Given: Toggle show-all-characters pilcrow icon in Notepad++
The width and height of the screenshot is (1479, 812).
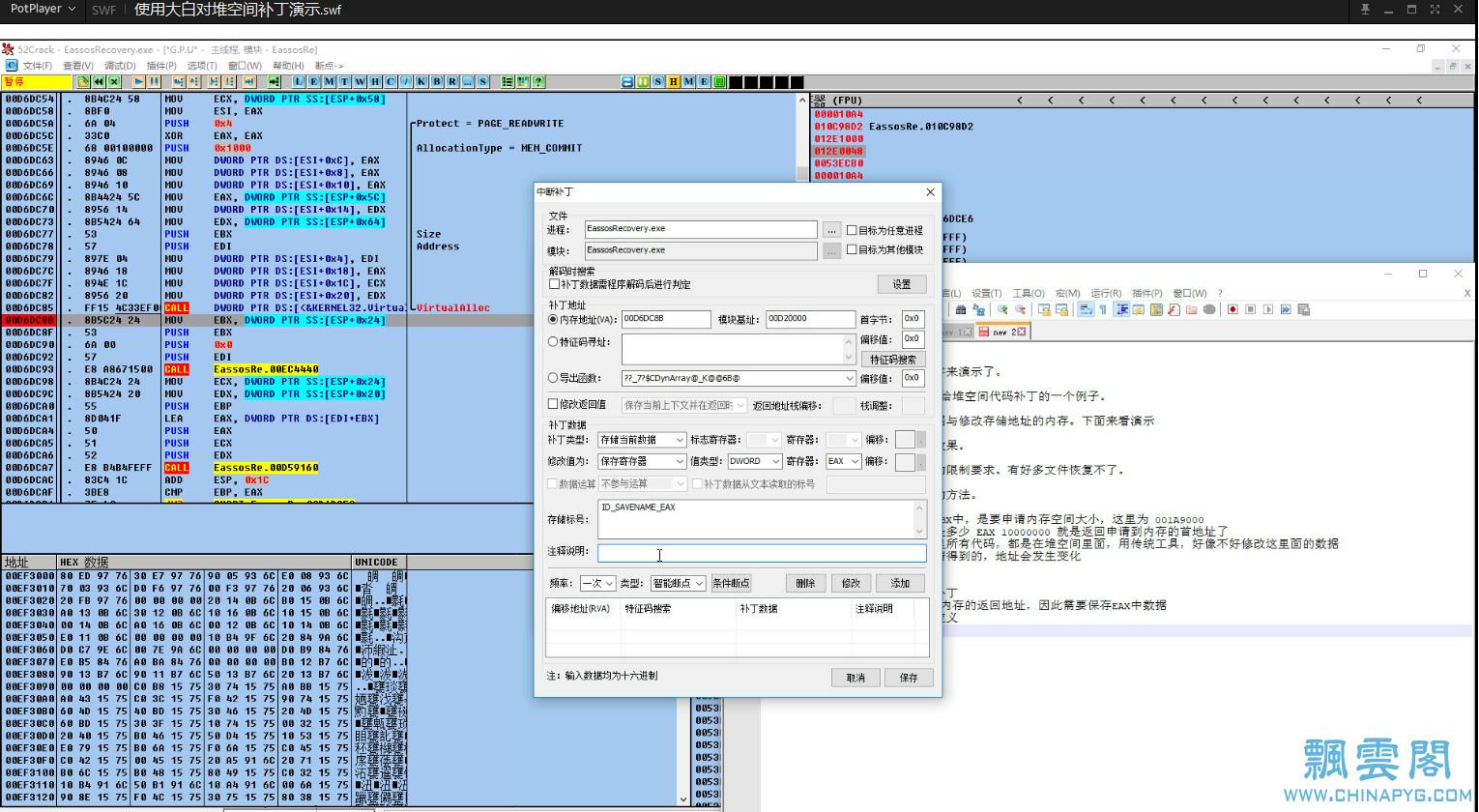Looking at the screenshot, I should coord(1103,309).
